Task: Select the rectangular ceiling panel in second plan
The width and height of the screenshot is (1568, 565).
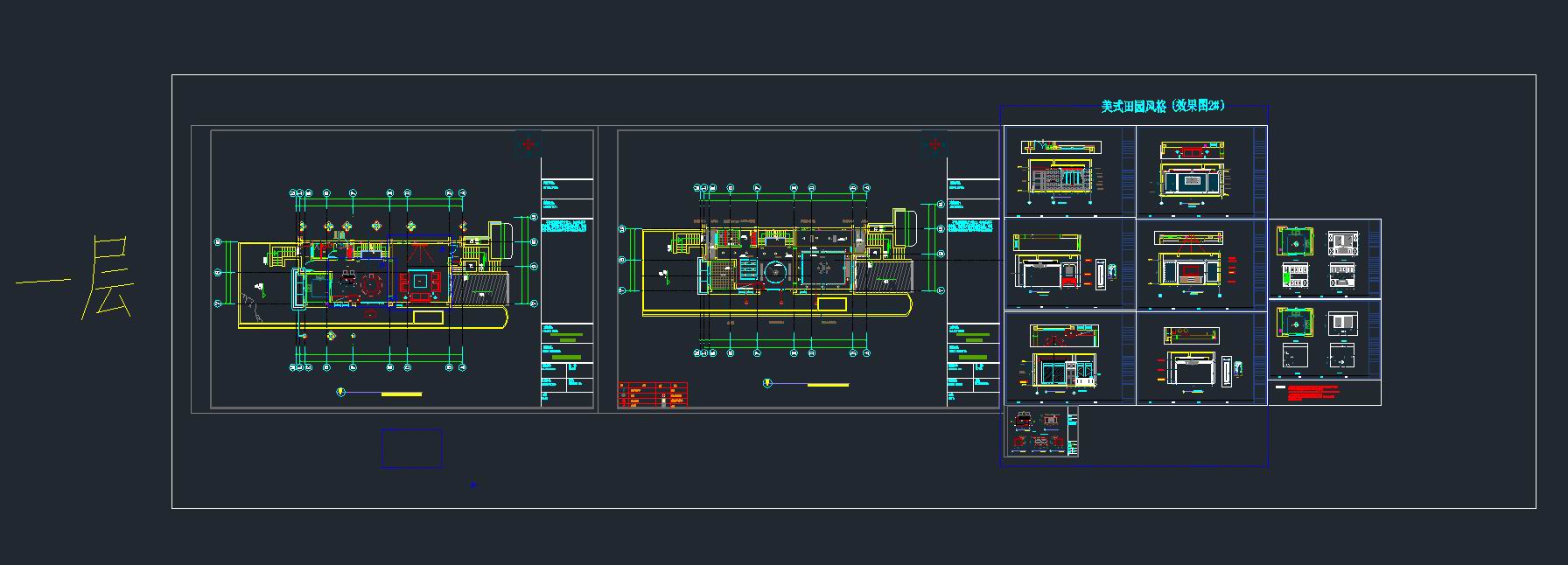Action: pyautogui.click(x=822, y=270)
